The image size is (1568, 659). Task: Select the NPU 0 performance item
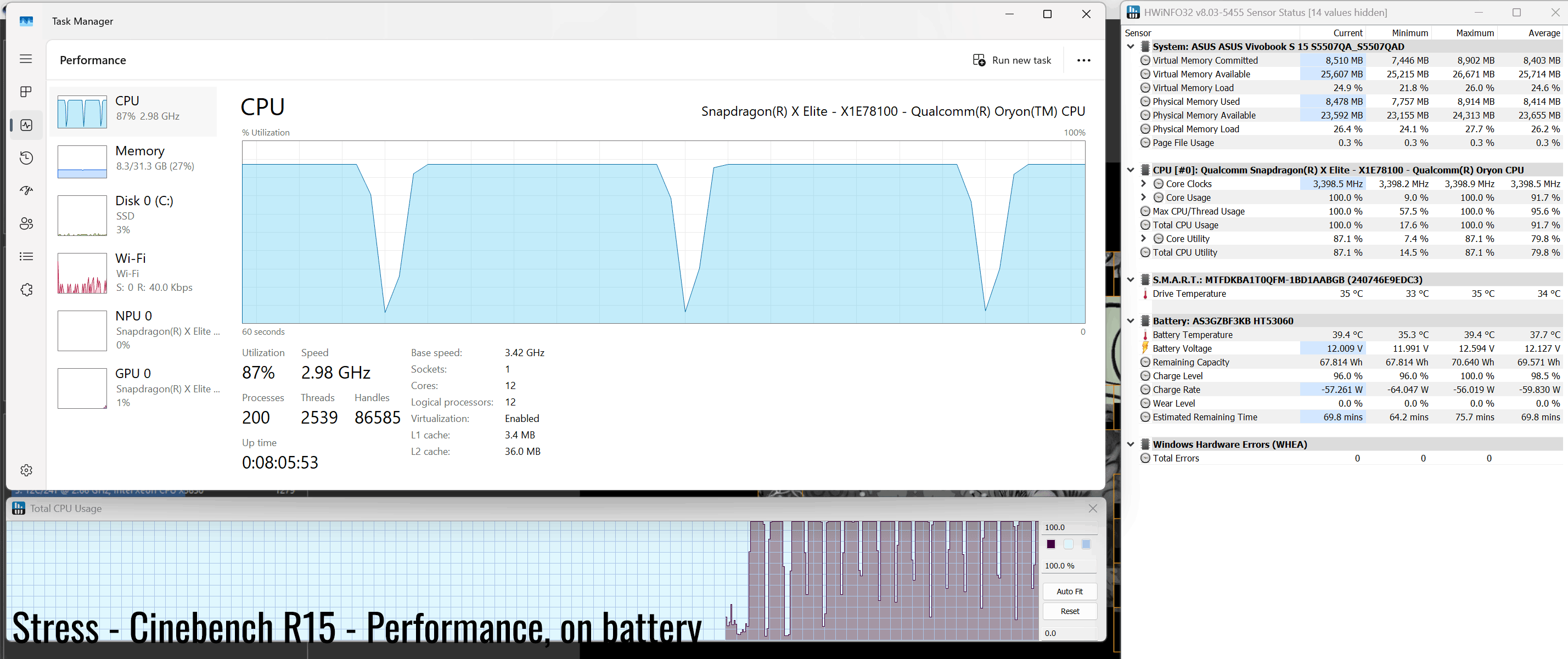coord(133,330)
